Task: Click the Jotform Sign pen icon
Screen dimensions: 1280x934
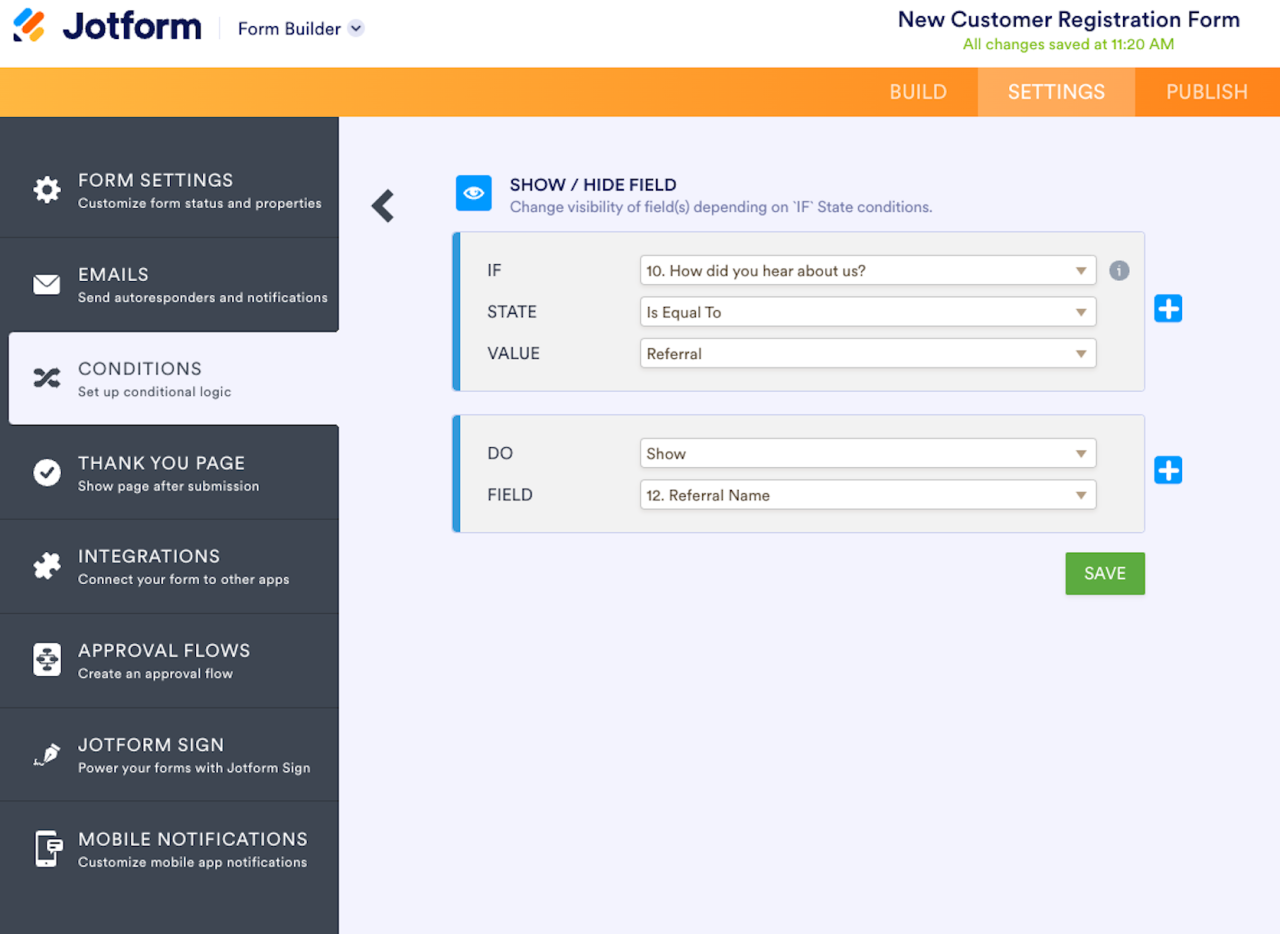Action: click(x=47, y=755)
